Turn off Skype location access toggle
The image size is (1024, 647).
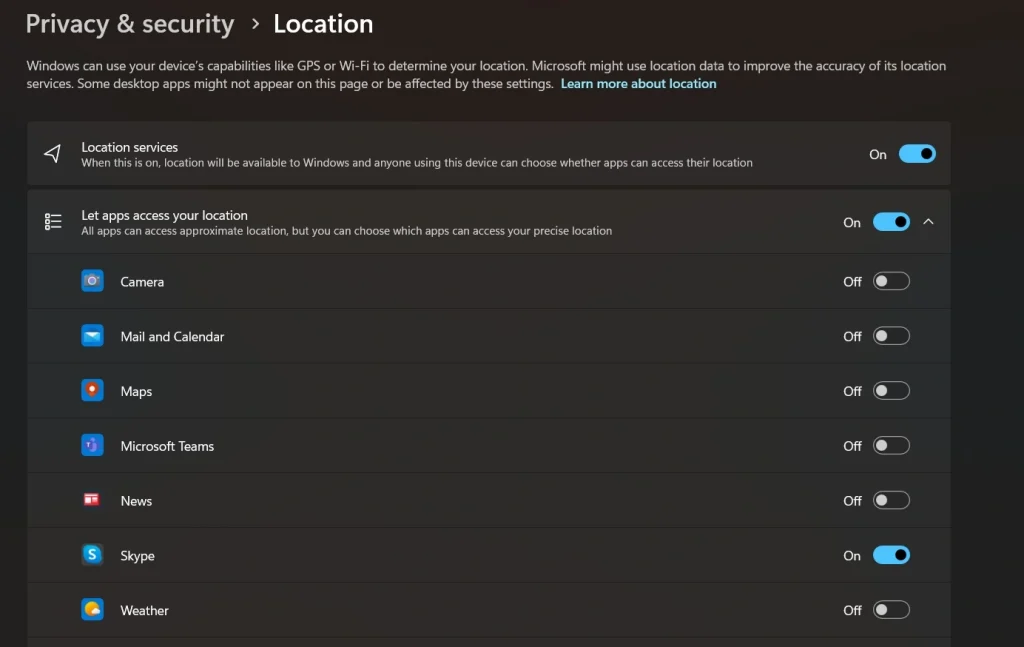point(891,555)
